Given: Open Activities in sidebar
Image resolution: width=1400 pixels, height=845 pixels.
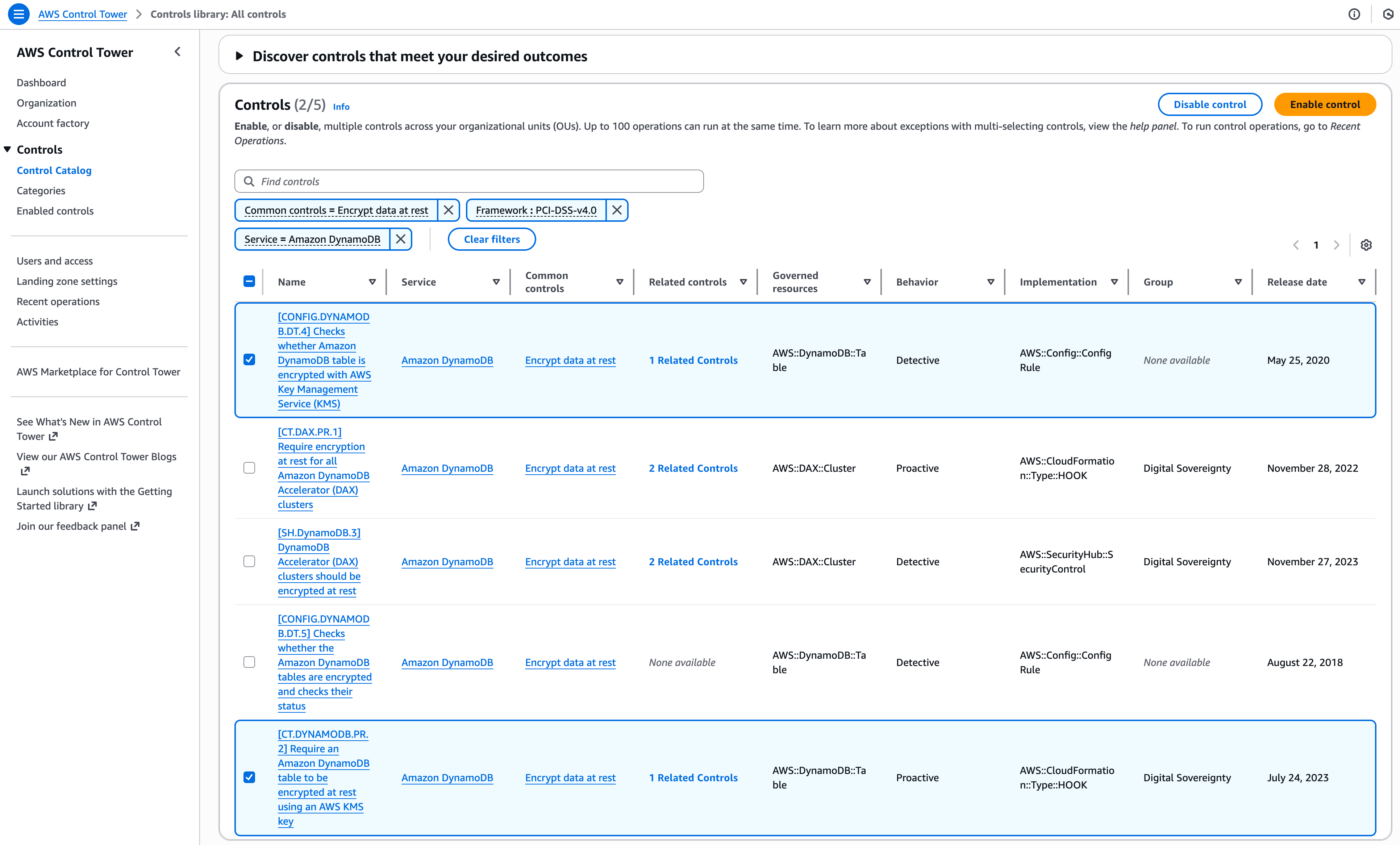Looking at the screenshot, I should coord(38,322).
